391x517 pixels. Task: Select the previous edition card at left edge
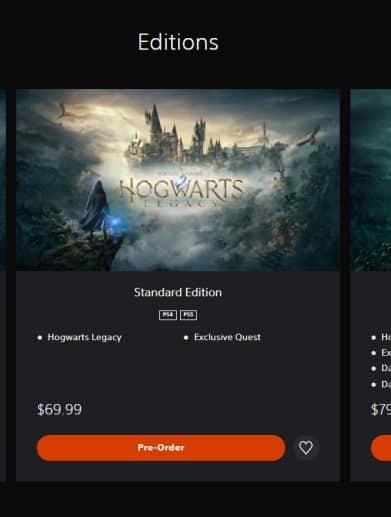tap(3, 285)
